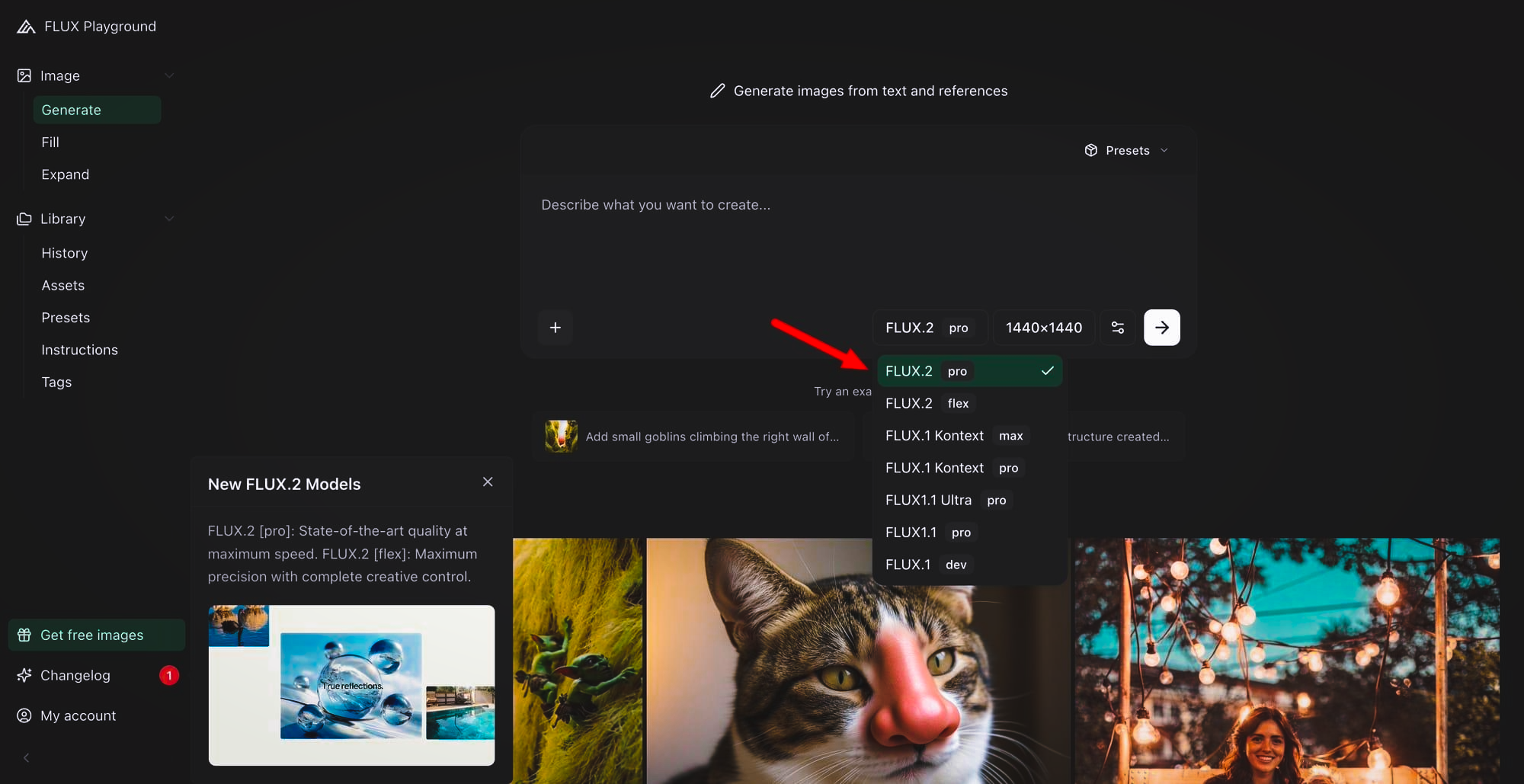Submit the prompt with the arrow button

pyautogui.click(x=1162, y=328)
